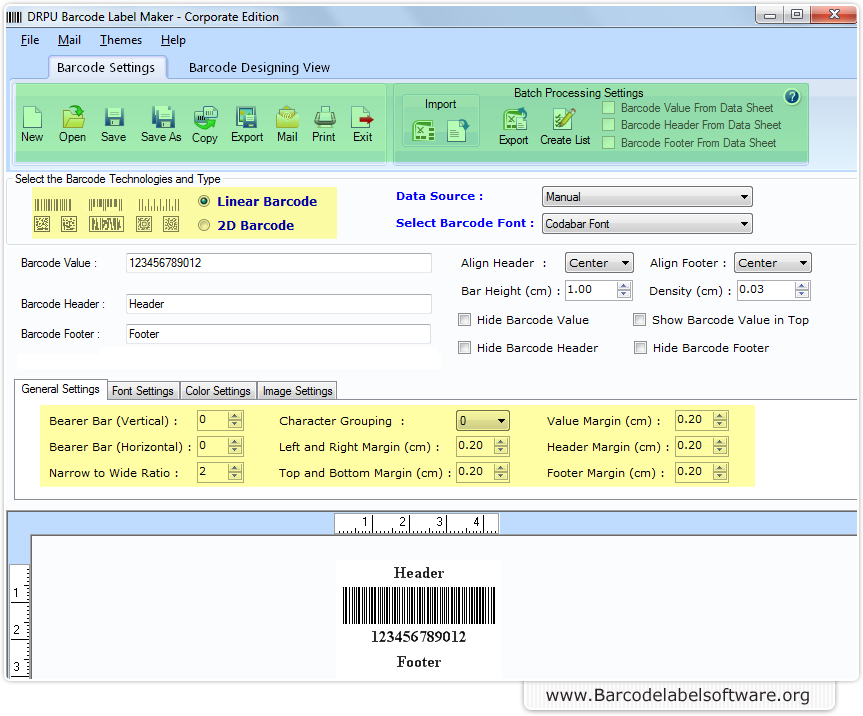This screenshot has height=716, width=863.
Task: Open the Help menu
Action: (x=173, y=40)
